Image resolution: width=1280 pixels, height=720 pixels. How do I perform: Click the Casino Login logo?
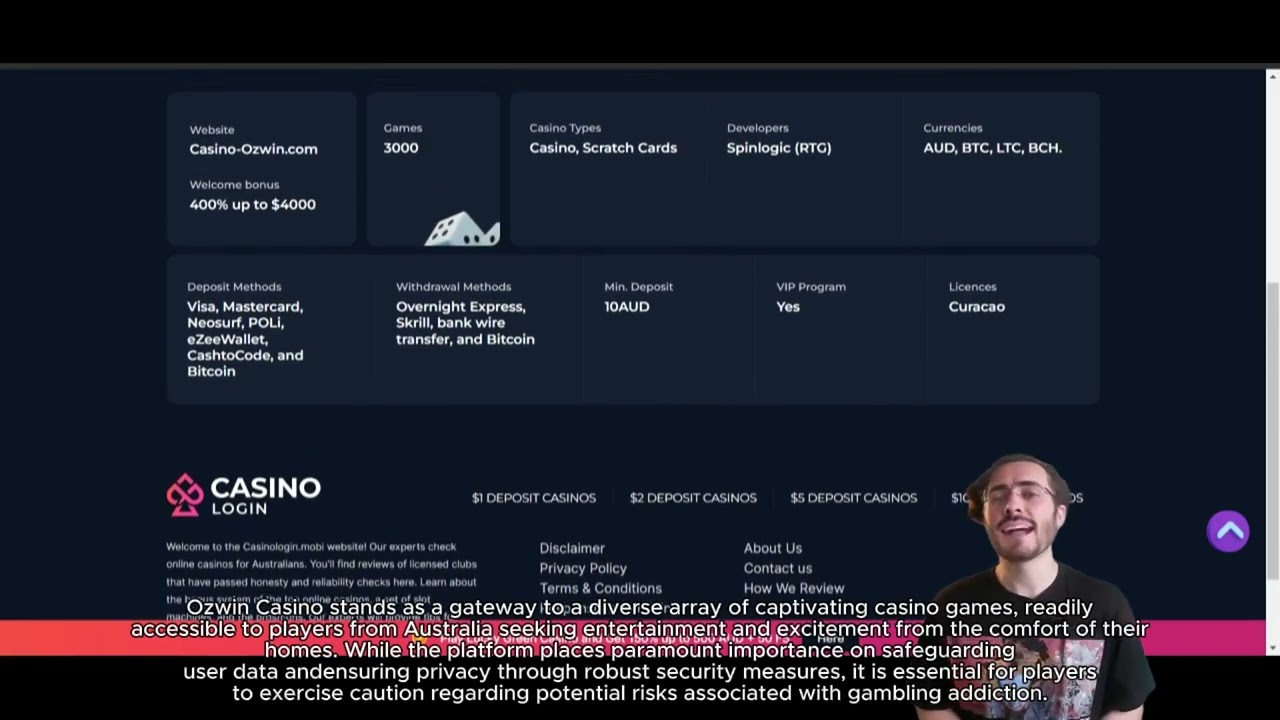[244, 495]
